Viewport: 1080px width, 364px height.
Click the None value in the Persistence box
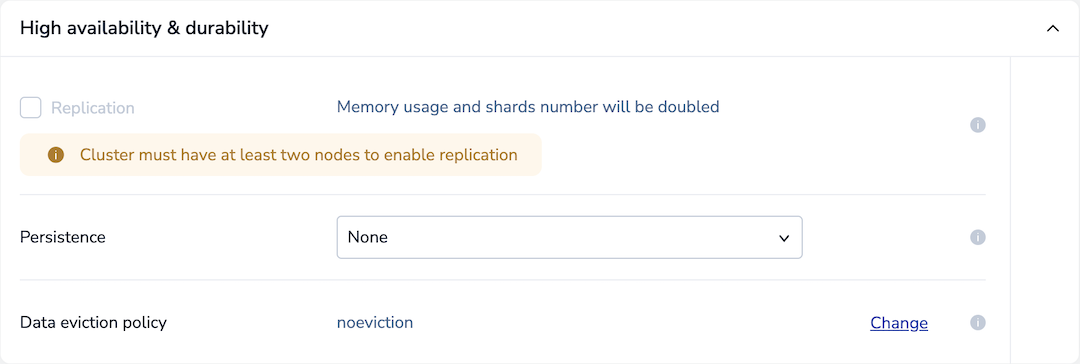click(x=368, y=237)
